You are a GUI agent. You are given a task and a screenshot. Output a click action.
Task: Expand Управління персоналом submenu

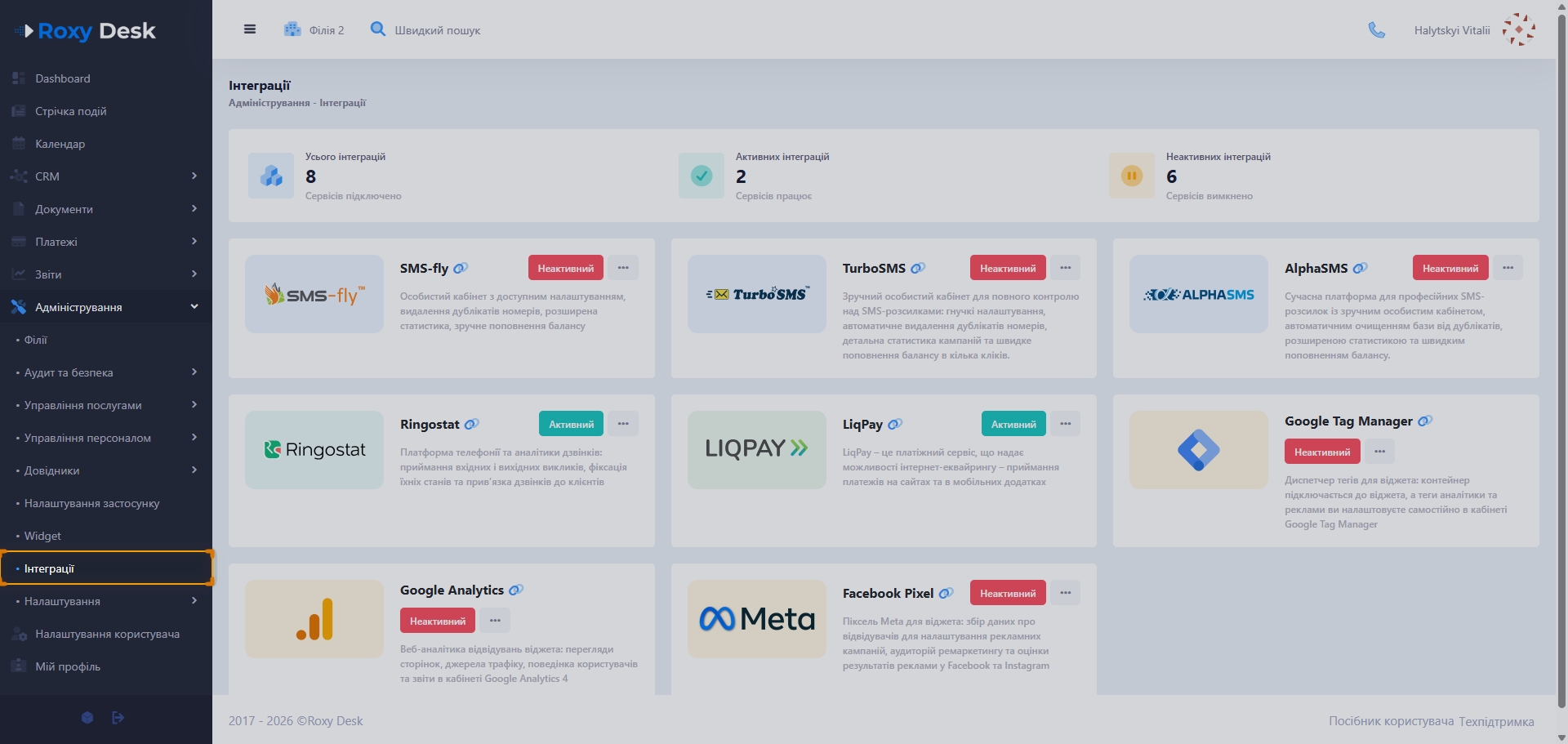(x=106, y=438)
